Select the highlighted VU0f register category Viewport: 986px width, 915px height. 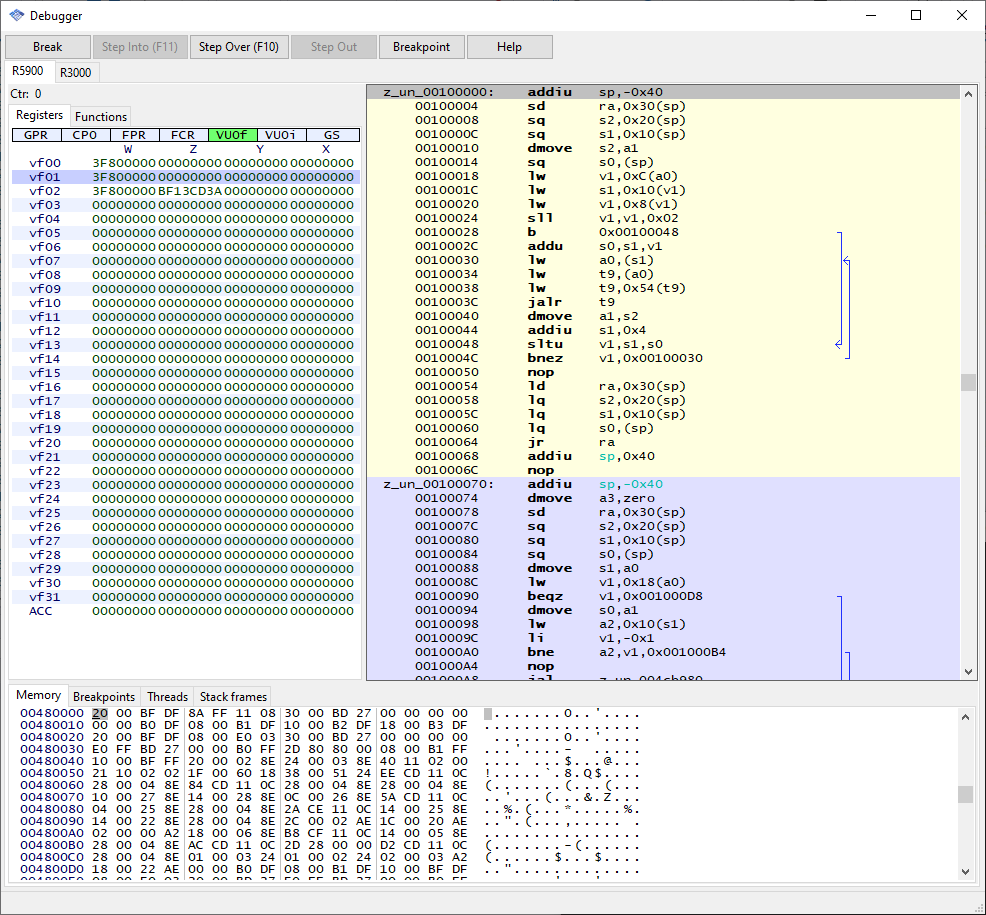232,135
